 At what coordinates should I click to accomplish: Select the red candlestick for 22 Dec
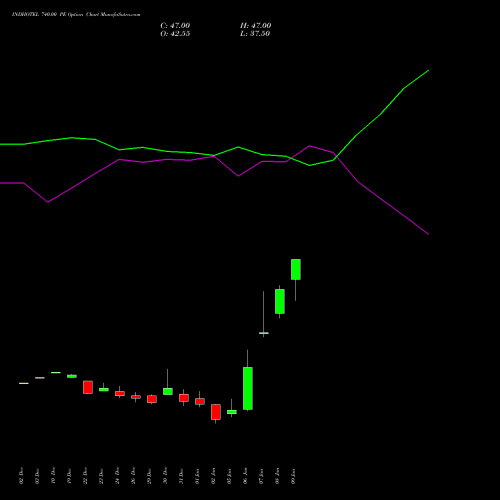tap(88, 387)
